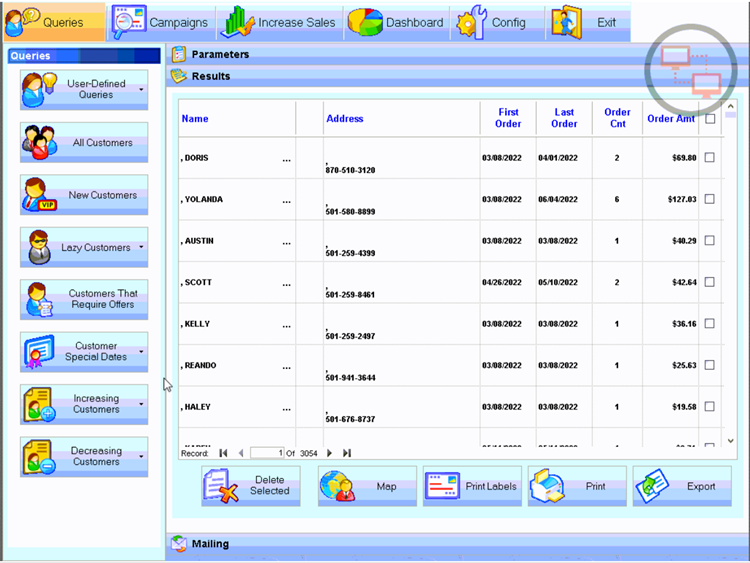The image size is (750, 563).
Task: Expand the Parameters section header
Action: pyautogui.click(x=457, y=54)
